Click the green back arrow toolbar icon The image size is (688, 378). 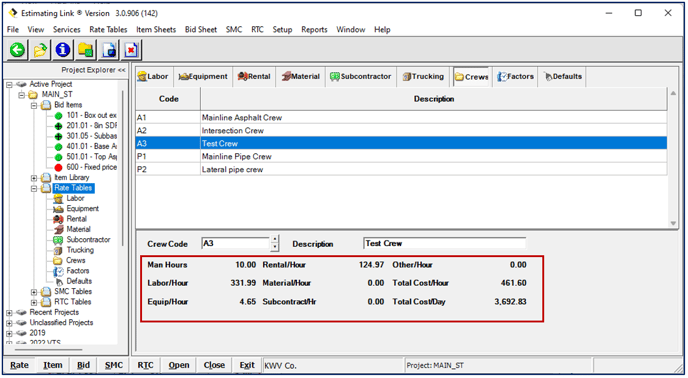click(x=18, y=50)
